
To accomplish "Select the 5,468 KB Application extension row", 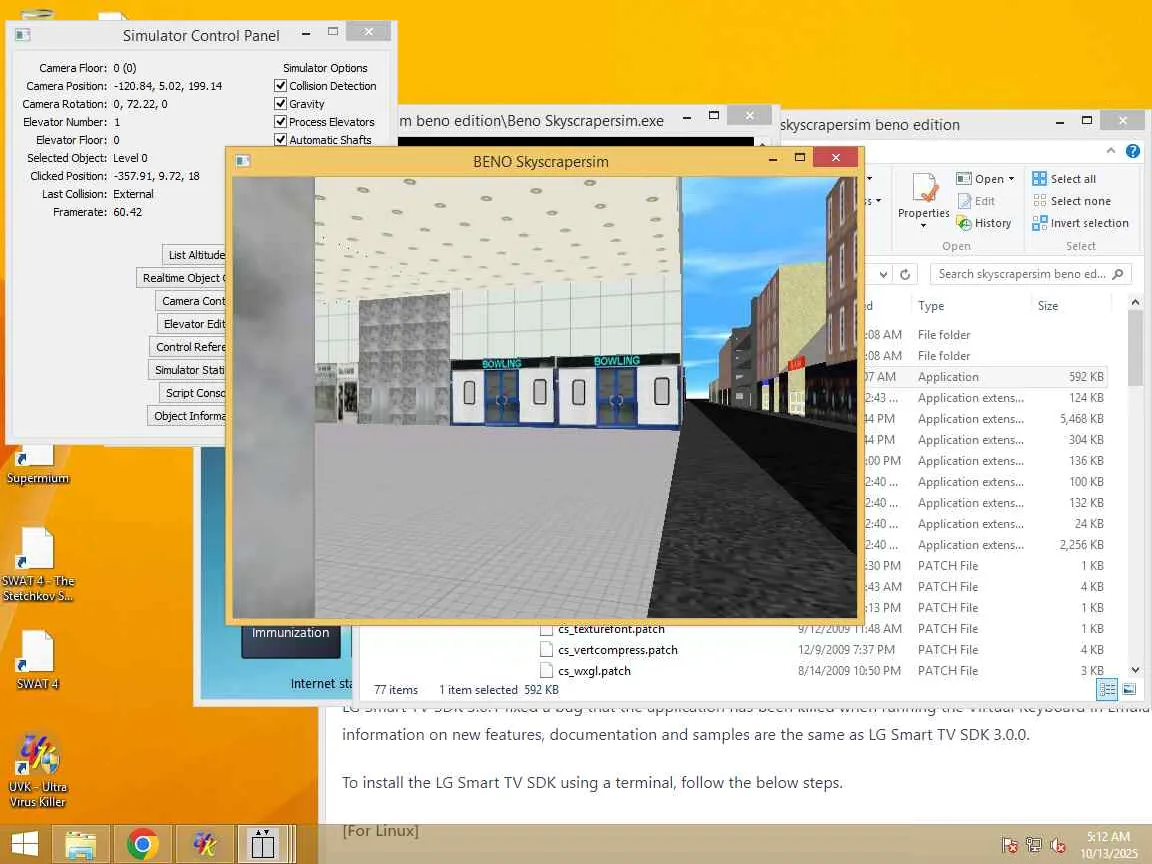I will pyautogui.click(x=984, y=419).
